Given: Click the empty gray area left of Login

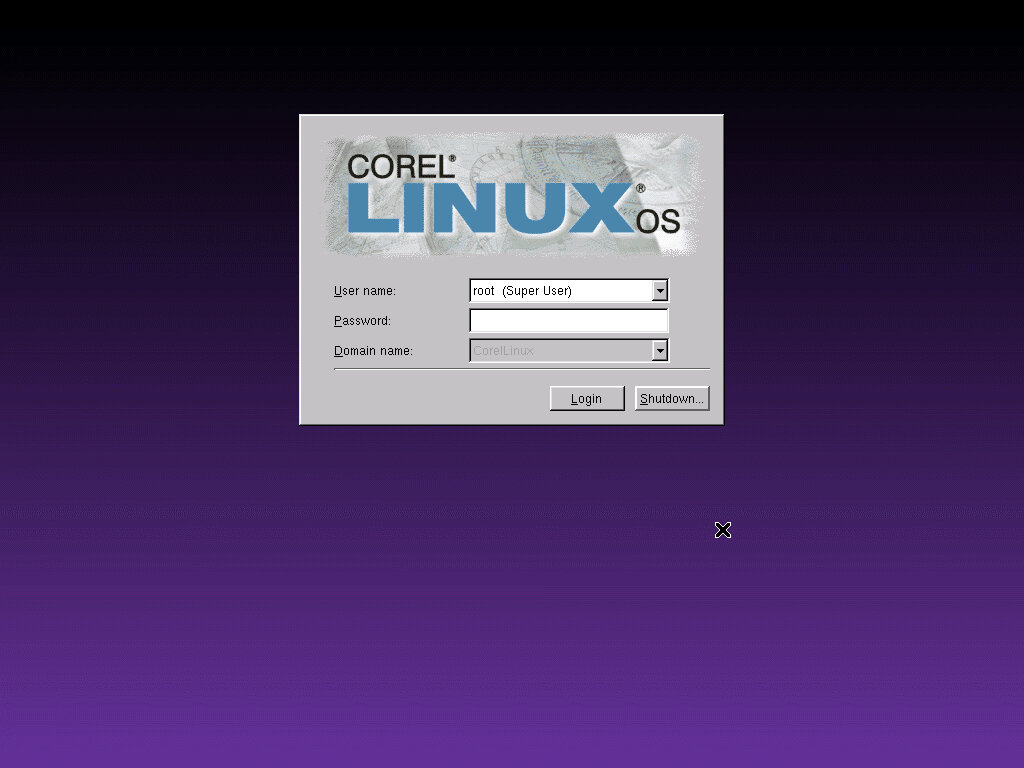Looking at the screenshot, I should tap(440, 399).
